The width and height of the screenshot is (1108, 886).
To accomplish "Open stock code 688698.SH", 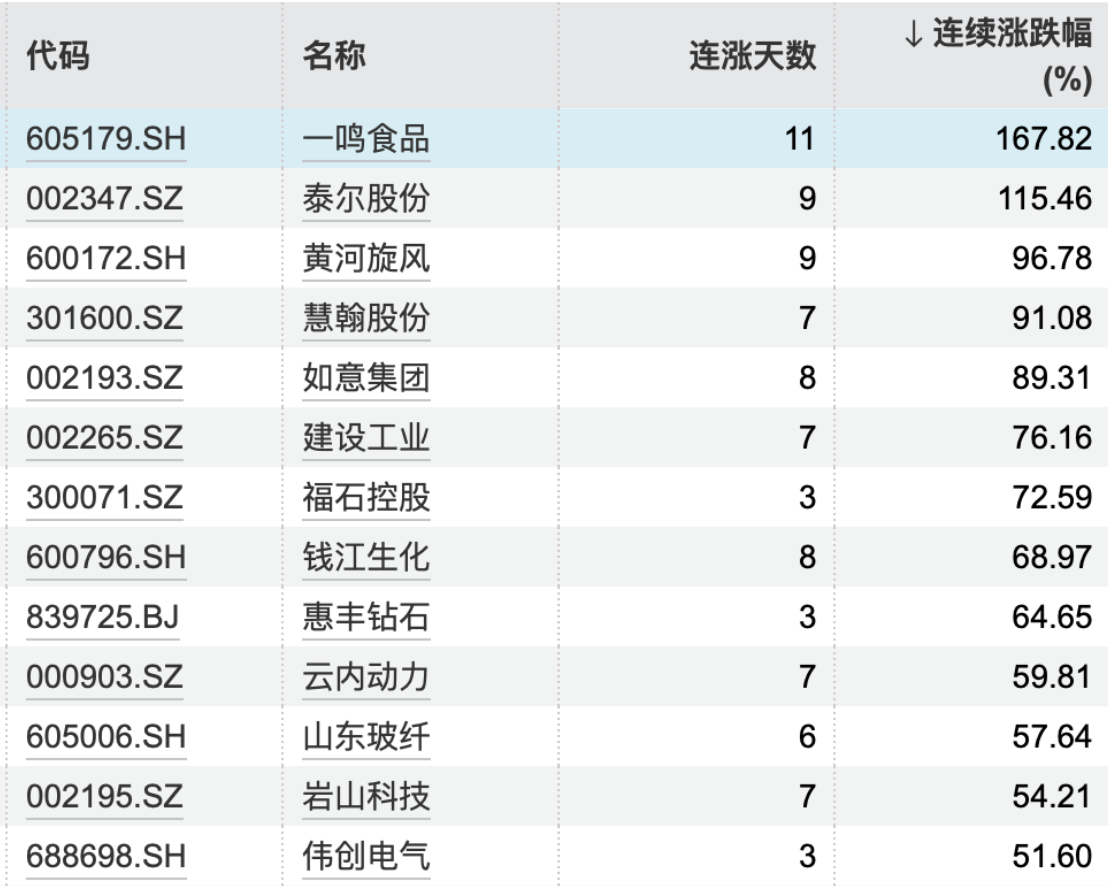I will pyautogui.click(x=106, y=856).
